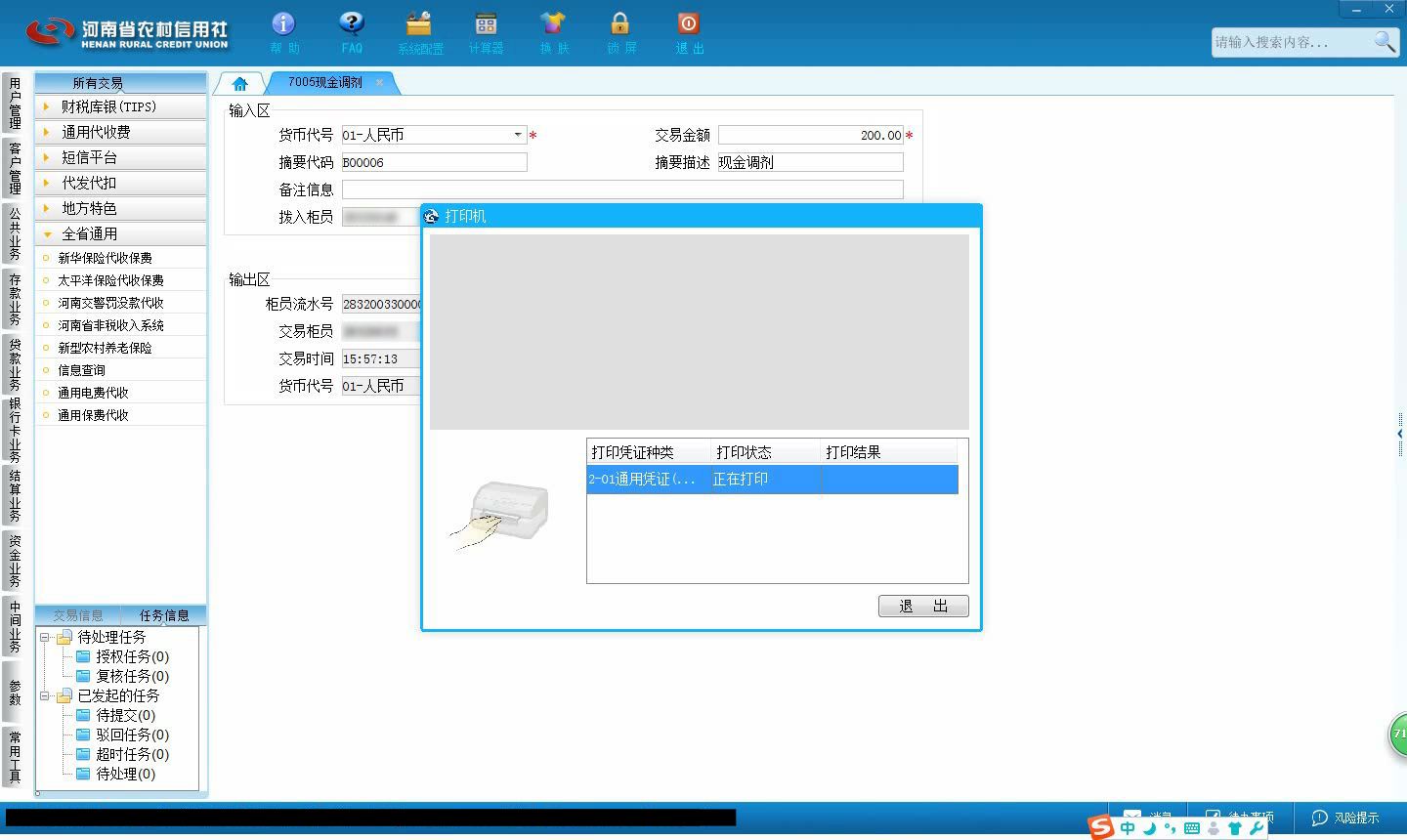Open the 用户管理 side tab
Screen dimensions: 1407x840
click(x=14, y=104)
